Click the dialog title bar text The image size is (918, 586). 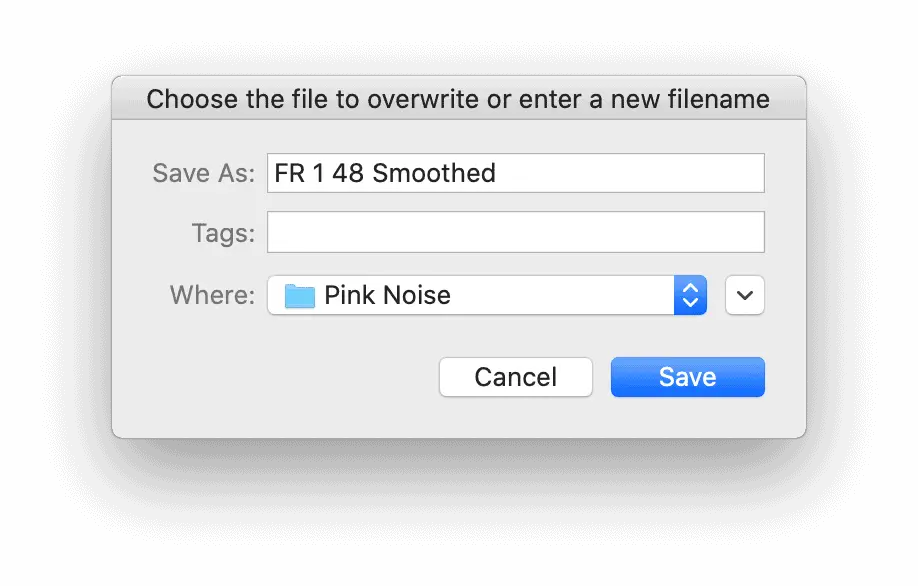[x=458, y=99]
